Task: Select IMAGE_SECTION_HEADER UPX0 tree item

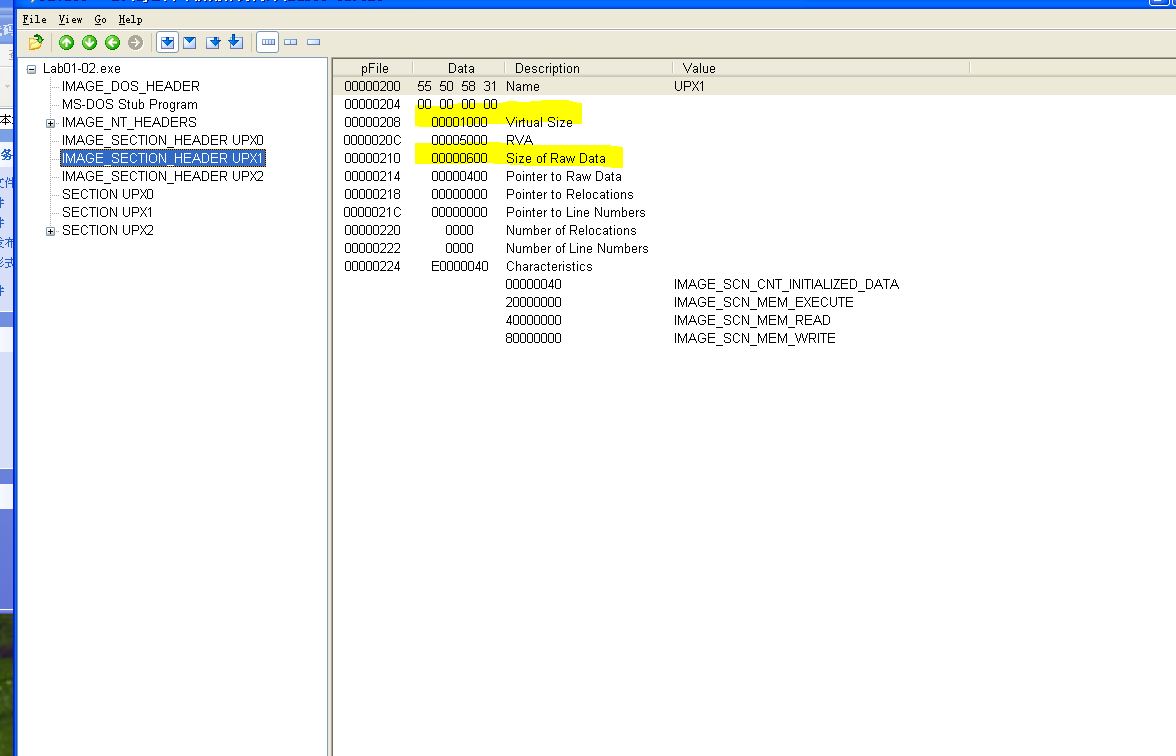Action: pos(163,140)
